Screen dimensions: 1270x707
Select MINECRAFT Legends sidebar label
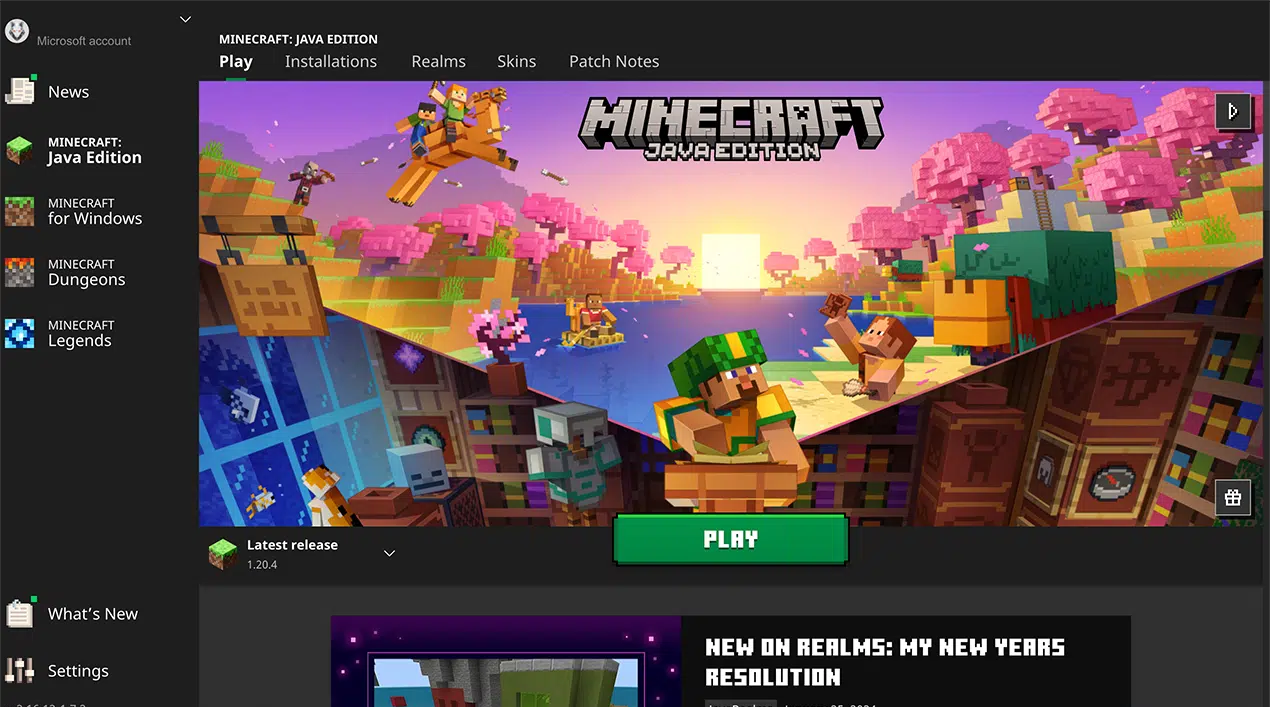[x=81, y=334]
